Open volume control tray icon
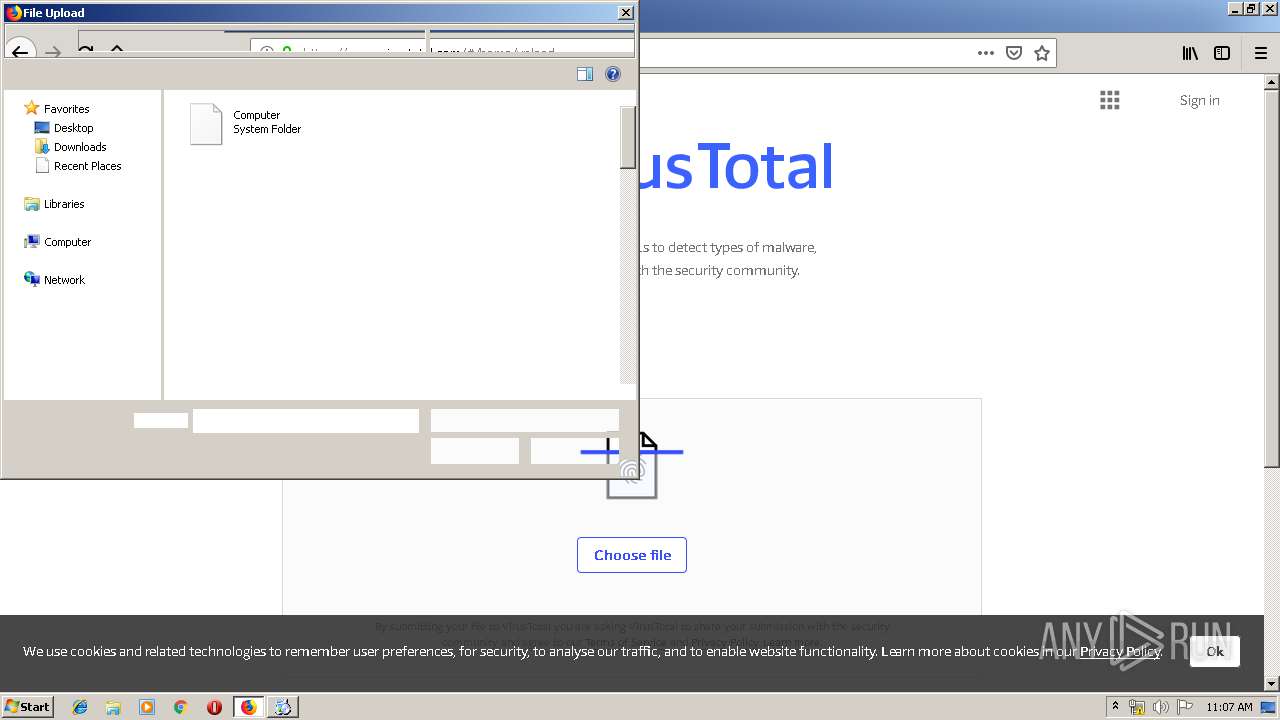1280x720 pixels. coord(1160,707)
